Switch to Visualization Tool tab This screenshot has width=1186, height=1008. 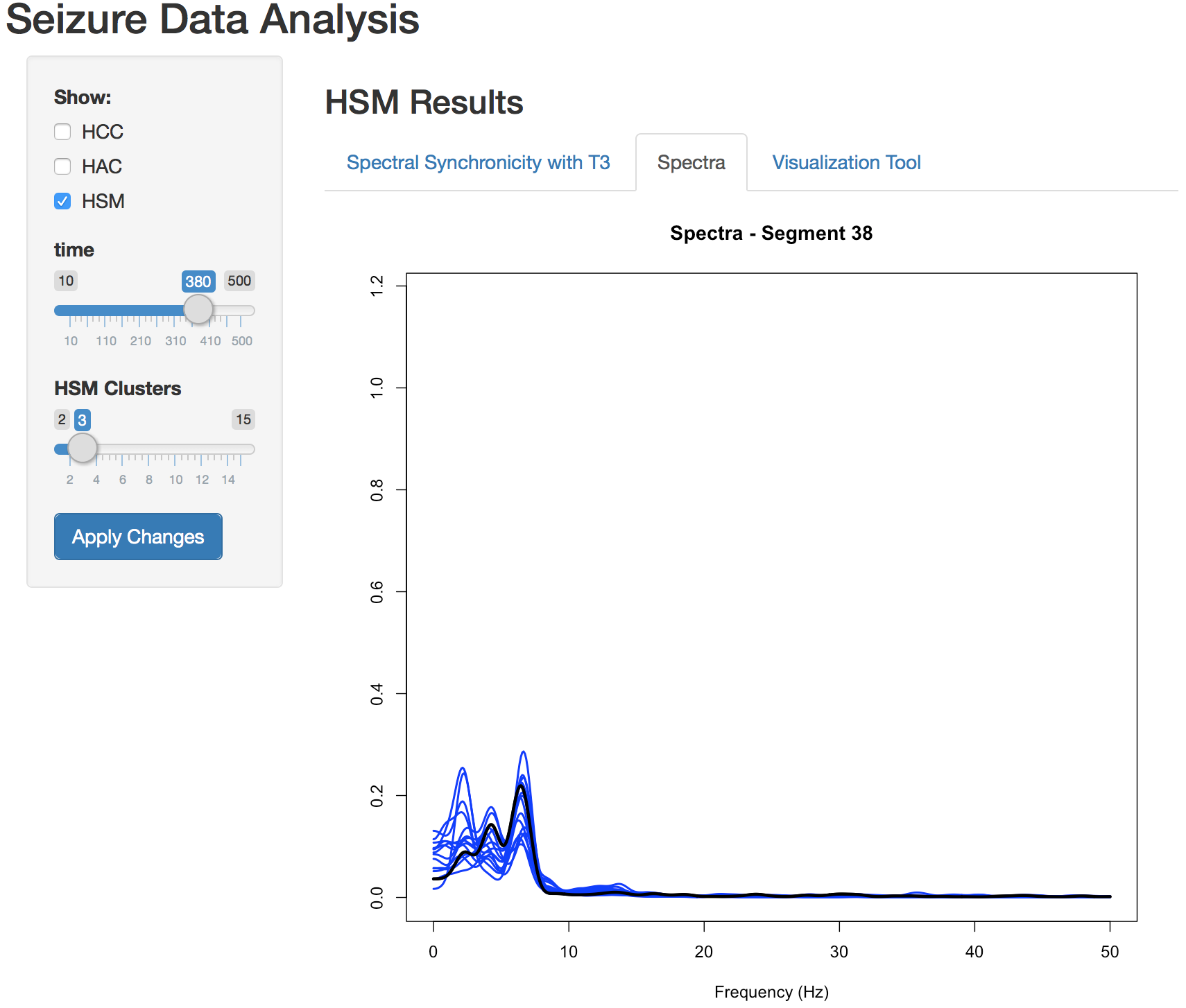[846, 163]
